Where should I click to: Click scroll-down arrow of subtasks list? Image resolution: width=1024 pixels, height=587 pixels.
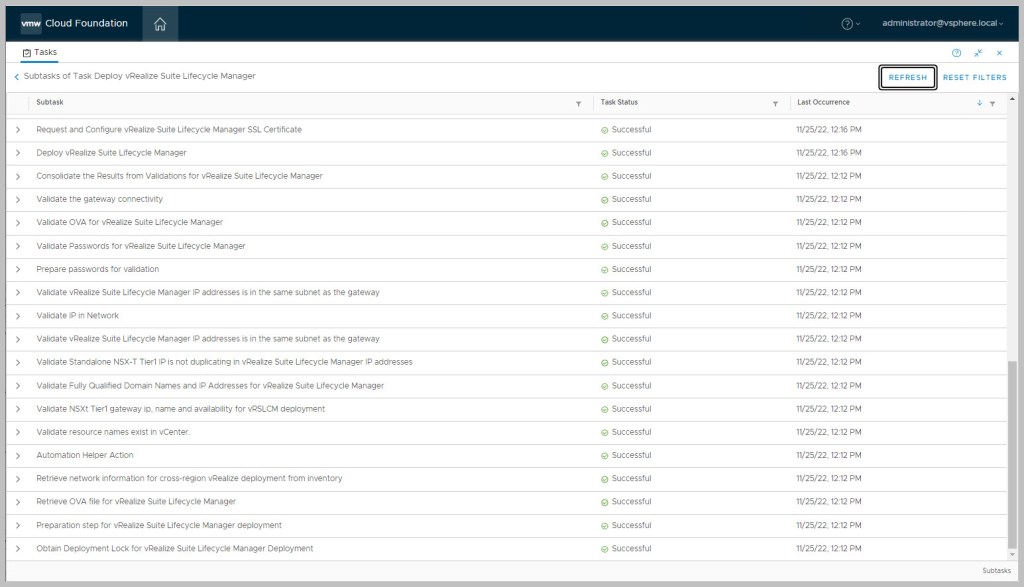(x=1012, y=555)
